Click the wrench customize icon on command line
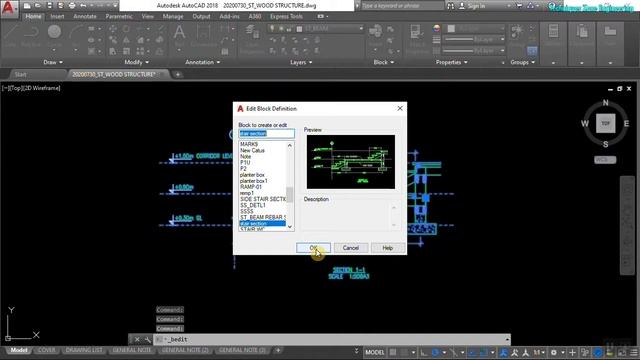This screenshot has width=640, height=360. pos(147,340)
